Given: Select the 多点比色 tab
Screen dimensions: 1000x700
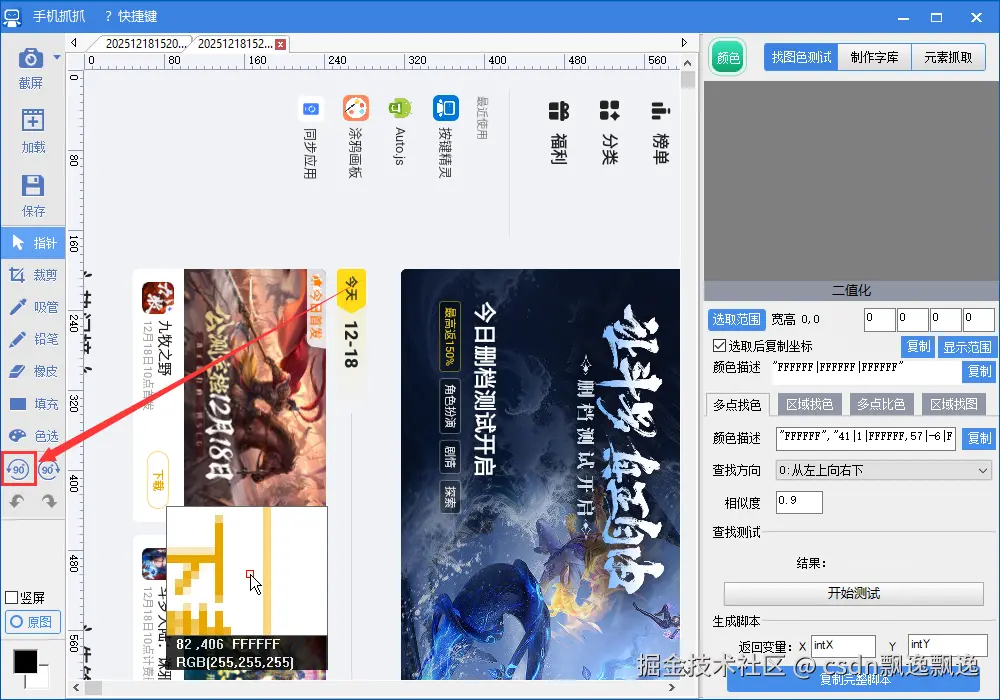Looking at the screenshot, I should click(x=881, y=404).
